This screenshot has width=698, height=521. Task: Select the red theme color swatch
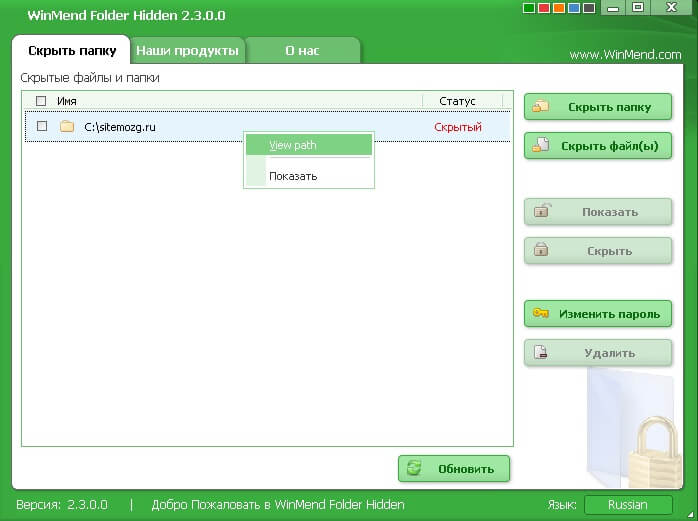tap(544, 8)
